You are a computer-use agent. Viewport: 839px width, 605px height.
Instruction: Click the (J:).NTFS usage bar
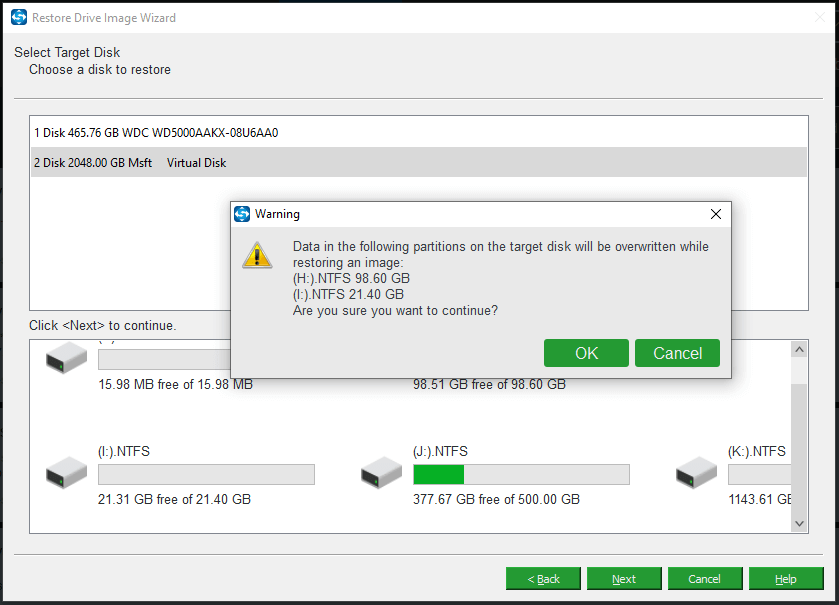point(521,474)
